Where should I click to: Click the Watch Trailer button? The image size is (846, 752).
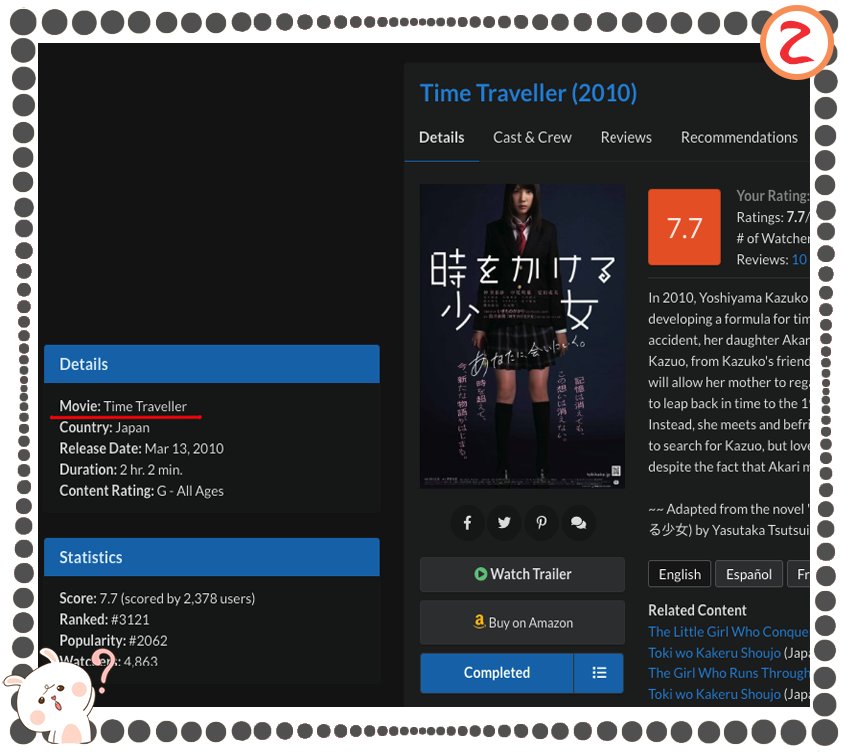click(x=522, y=575)
